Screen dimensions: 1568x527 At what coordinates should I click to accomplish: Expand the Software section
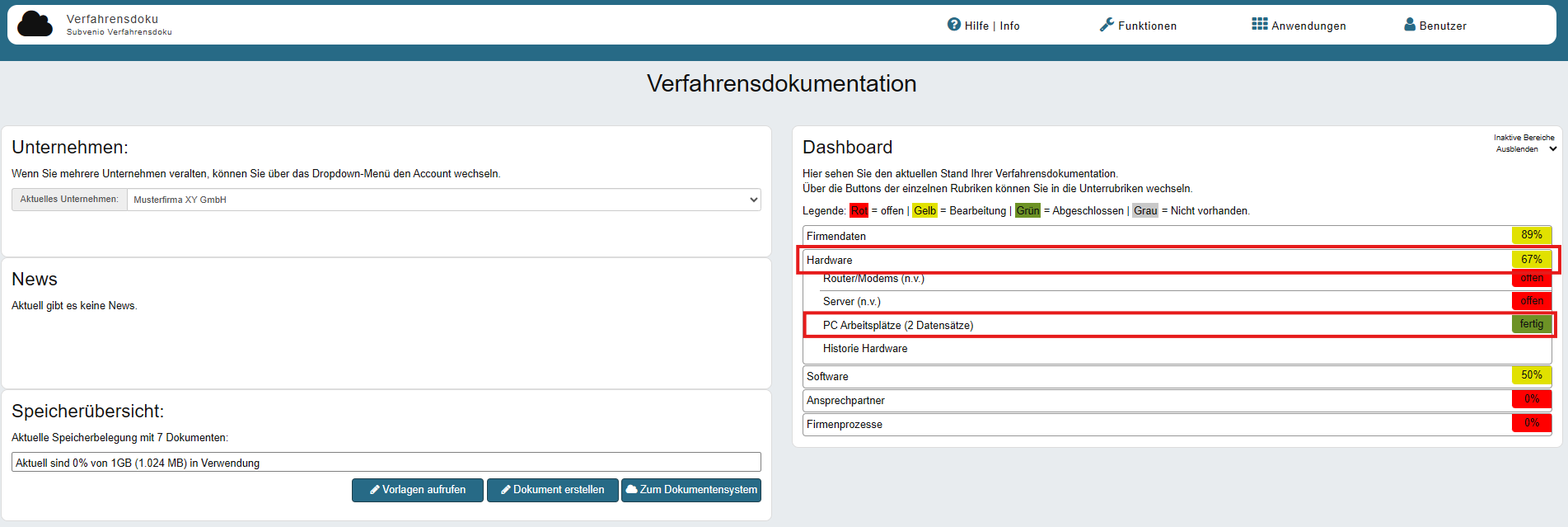click(1177, 376)
